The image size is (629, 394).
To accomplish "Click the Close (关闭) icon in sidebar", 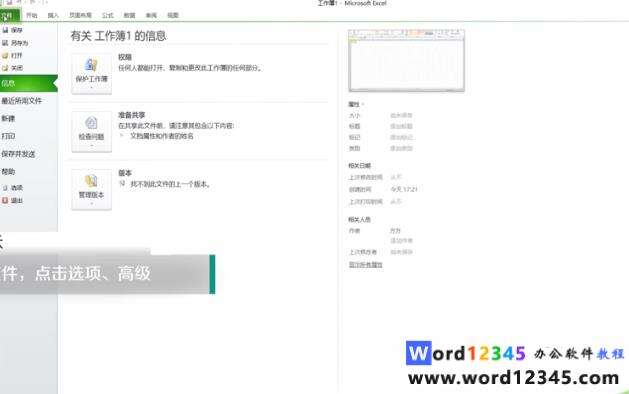I will click(5, 68).
